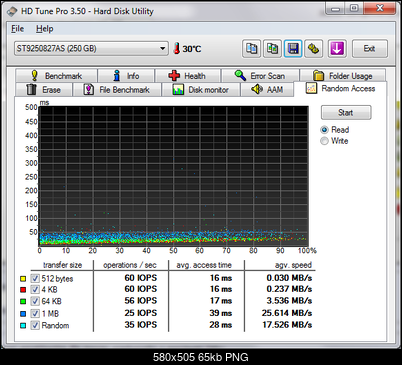Click the scatter plot graph area
The image size is (402, 365).
tap(173, 176)
